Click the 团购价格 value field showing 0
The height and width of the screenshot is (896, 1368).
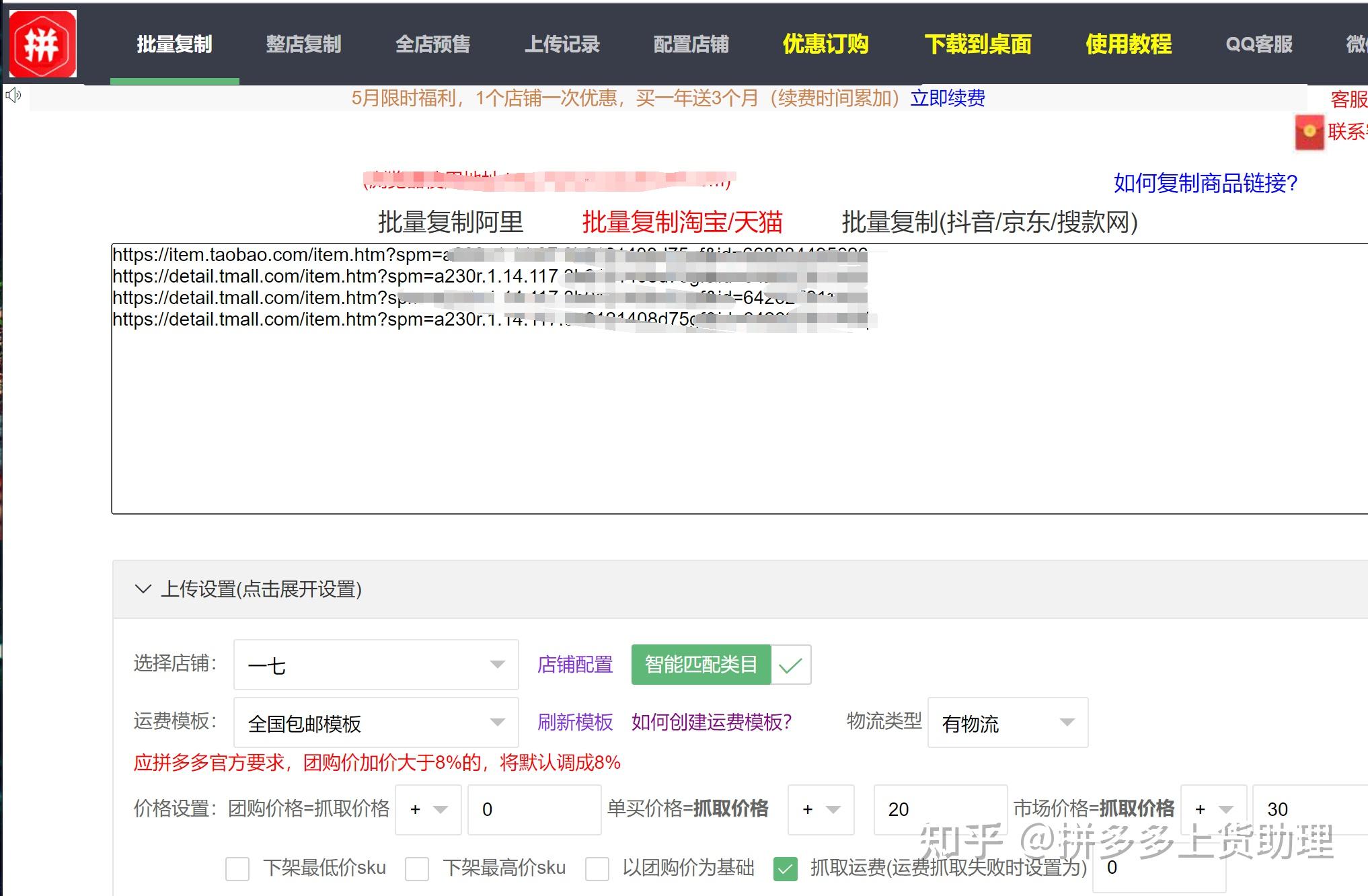[535, 809]
